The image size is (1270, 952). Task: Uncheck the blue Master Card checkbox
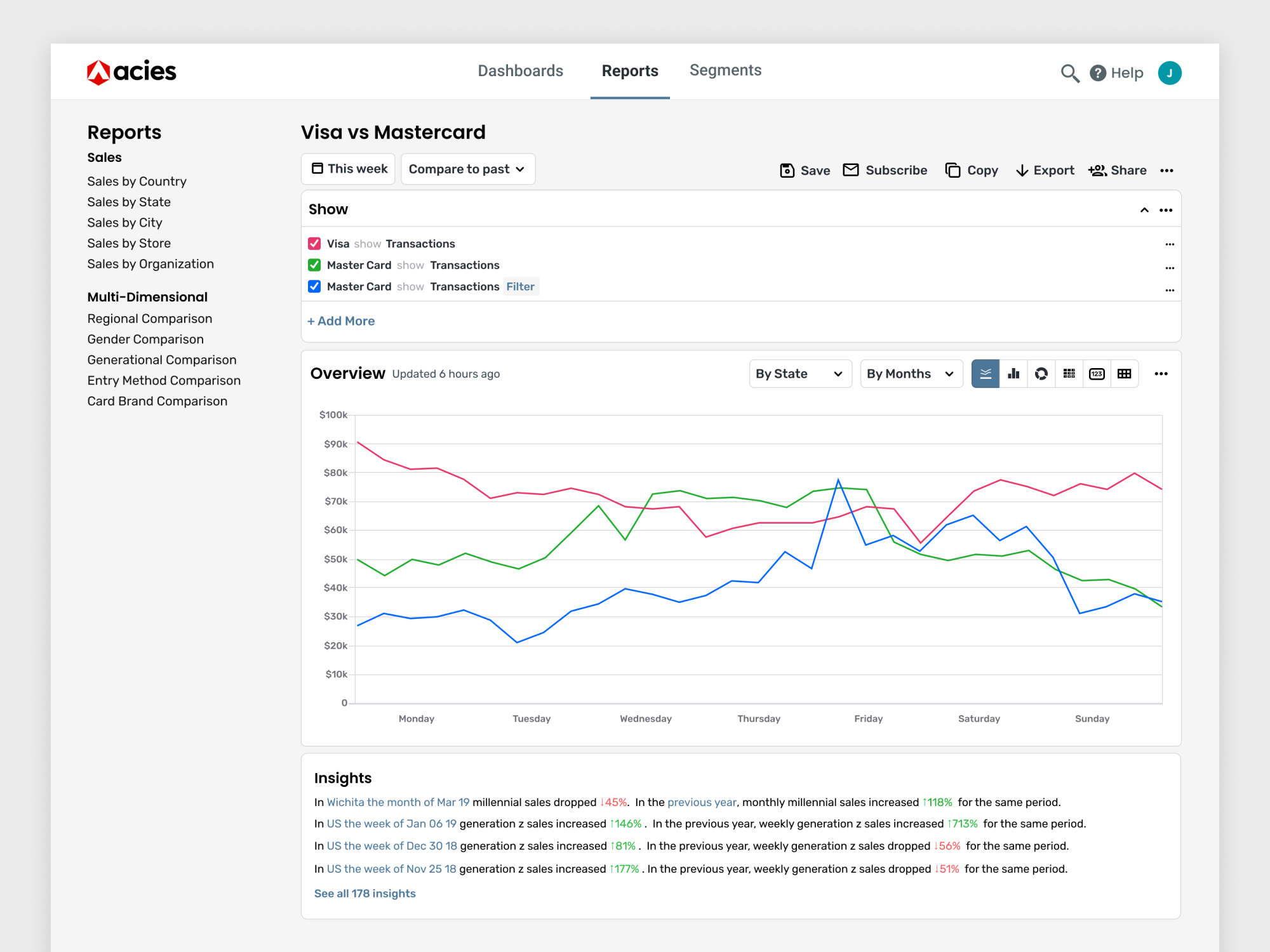[x=314, y=286]
